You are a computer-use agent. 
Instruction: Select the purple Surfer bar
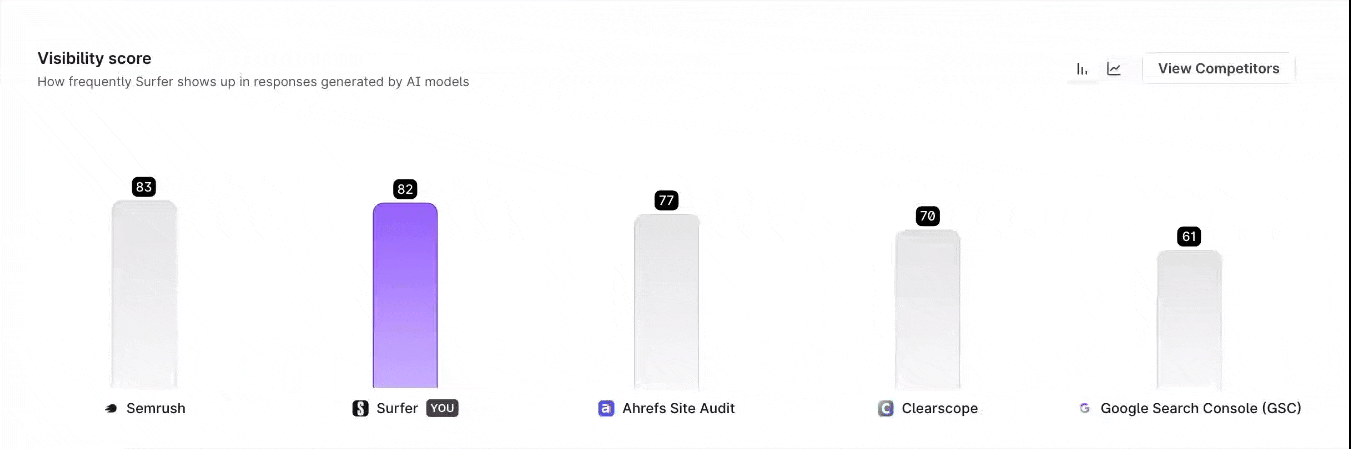[x=405, y=295]
